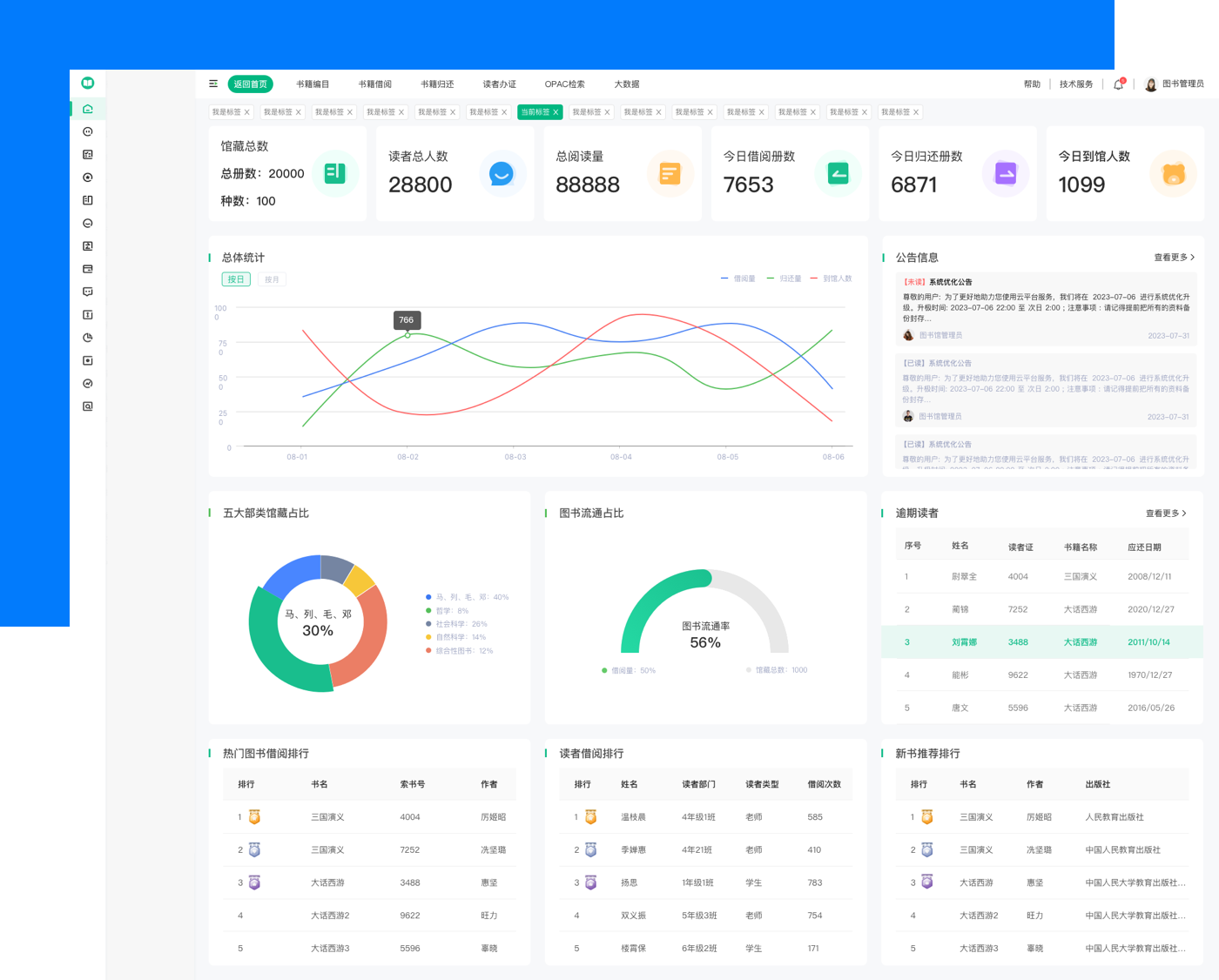Toggle the 到馆人数 legend series
This screenshot has height=980, width=1219.
pyautogui.click(x=832, y=279)
